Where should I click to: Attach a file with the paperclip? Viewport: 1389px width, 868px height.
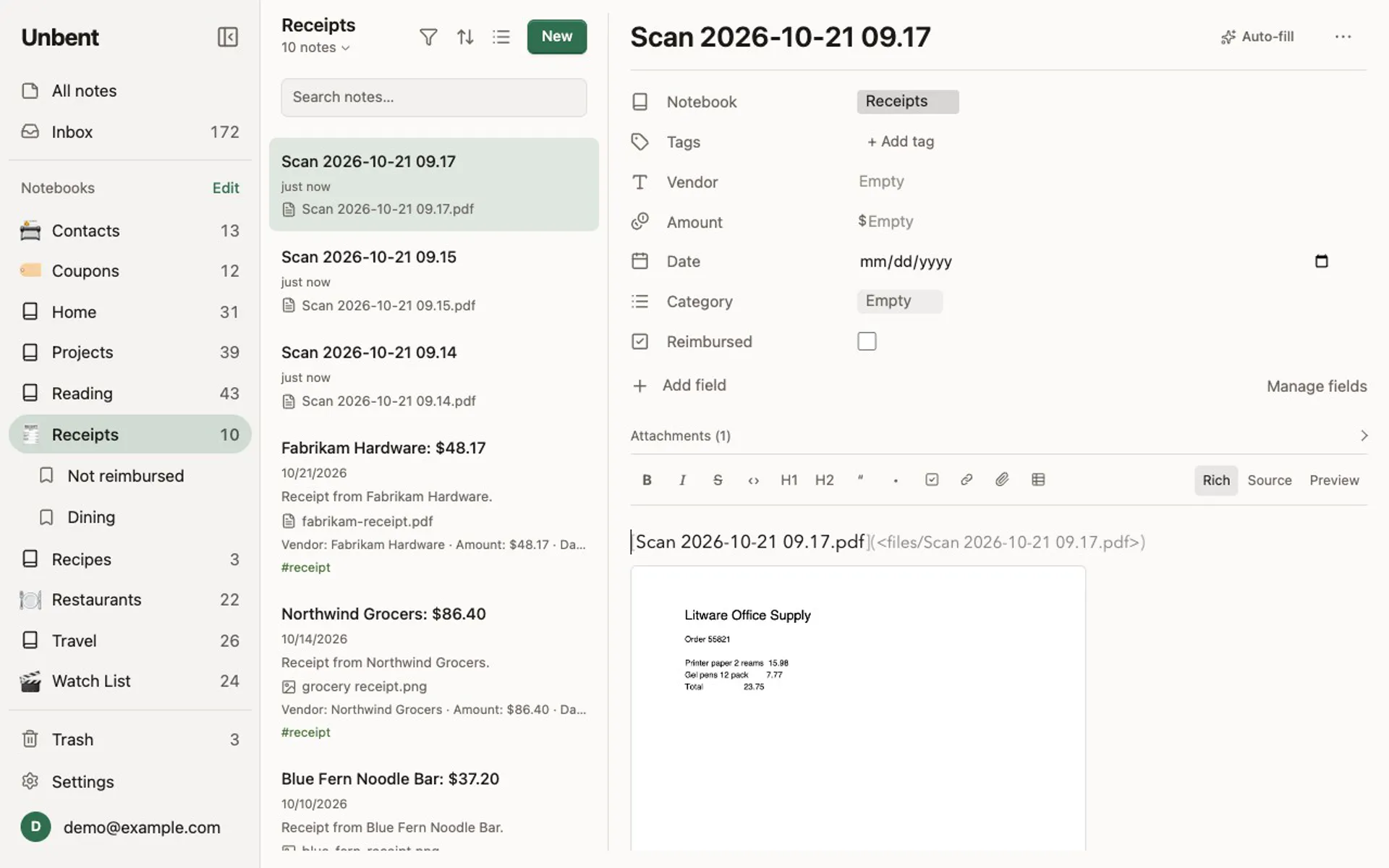click(1002, 480)
